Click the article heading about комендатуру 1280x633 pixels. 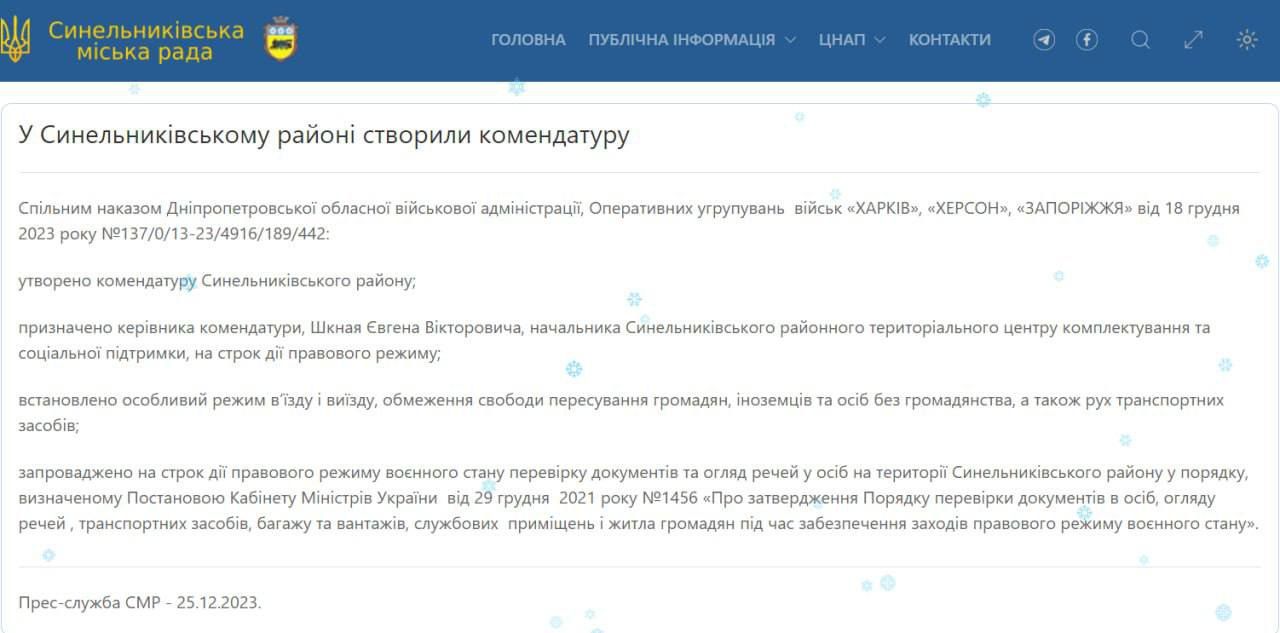324,135
